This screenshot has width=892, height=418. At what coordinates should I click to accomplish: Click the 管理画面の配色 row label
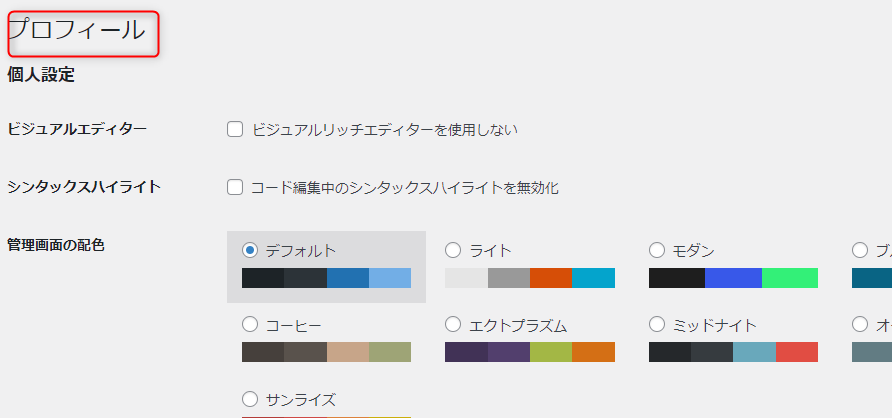click(x=56, y=244)
